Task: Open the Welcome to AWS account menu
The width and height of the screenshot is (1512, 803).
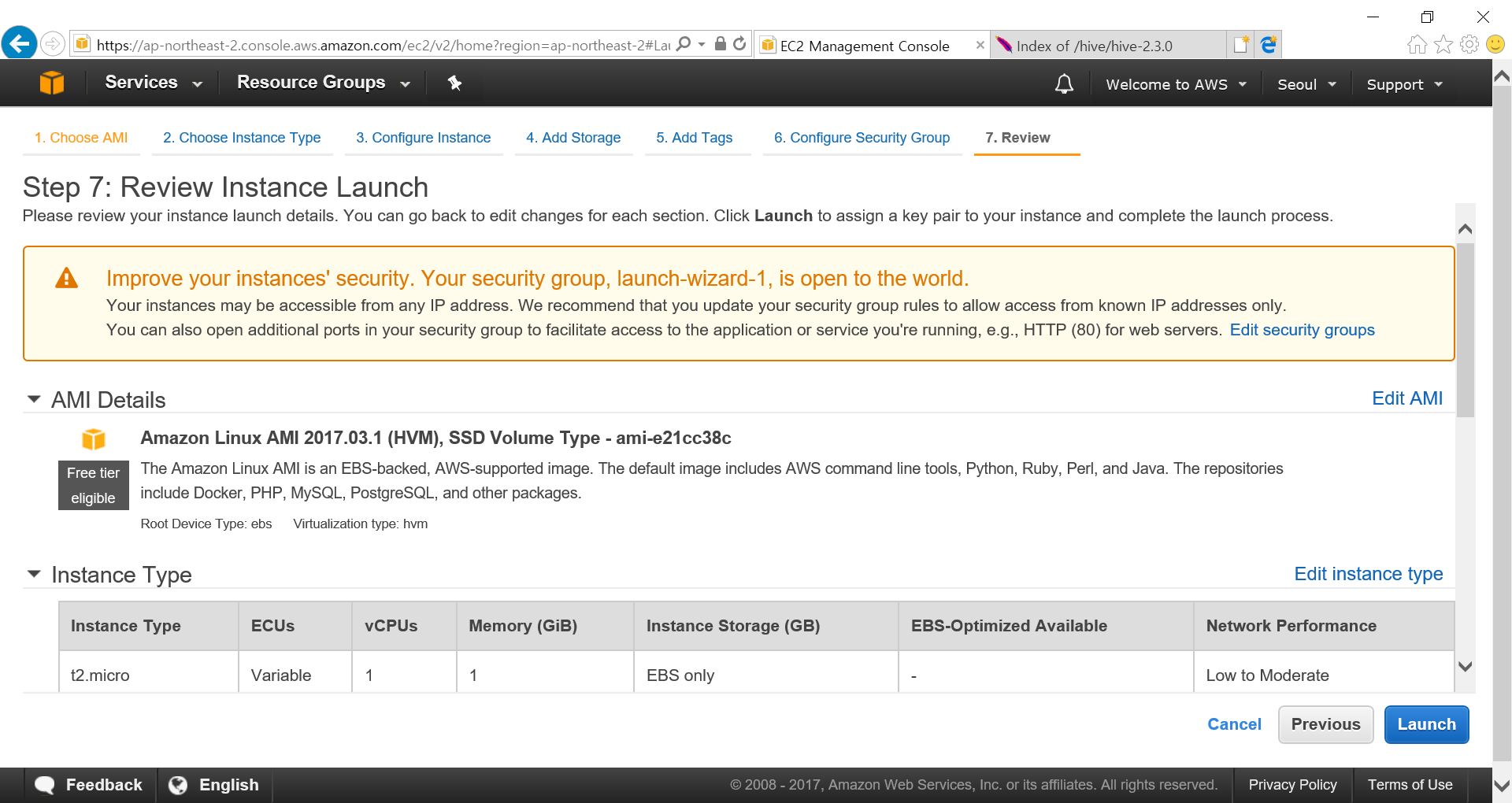Action: tap(1176, 84)
